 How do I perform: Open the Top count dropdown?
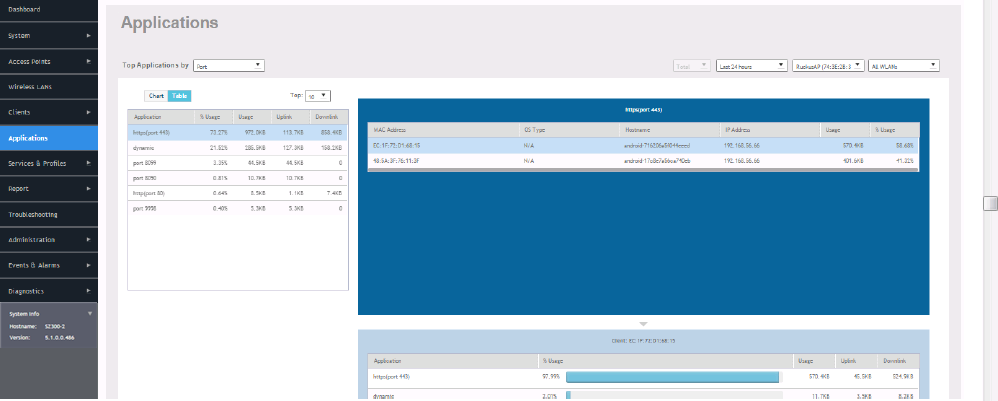[x=316, y=96]
